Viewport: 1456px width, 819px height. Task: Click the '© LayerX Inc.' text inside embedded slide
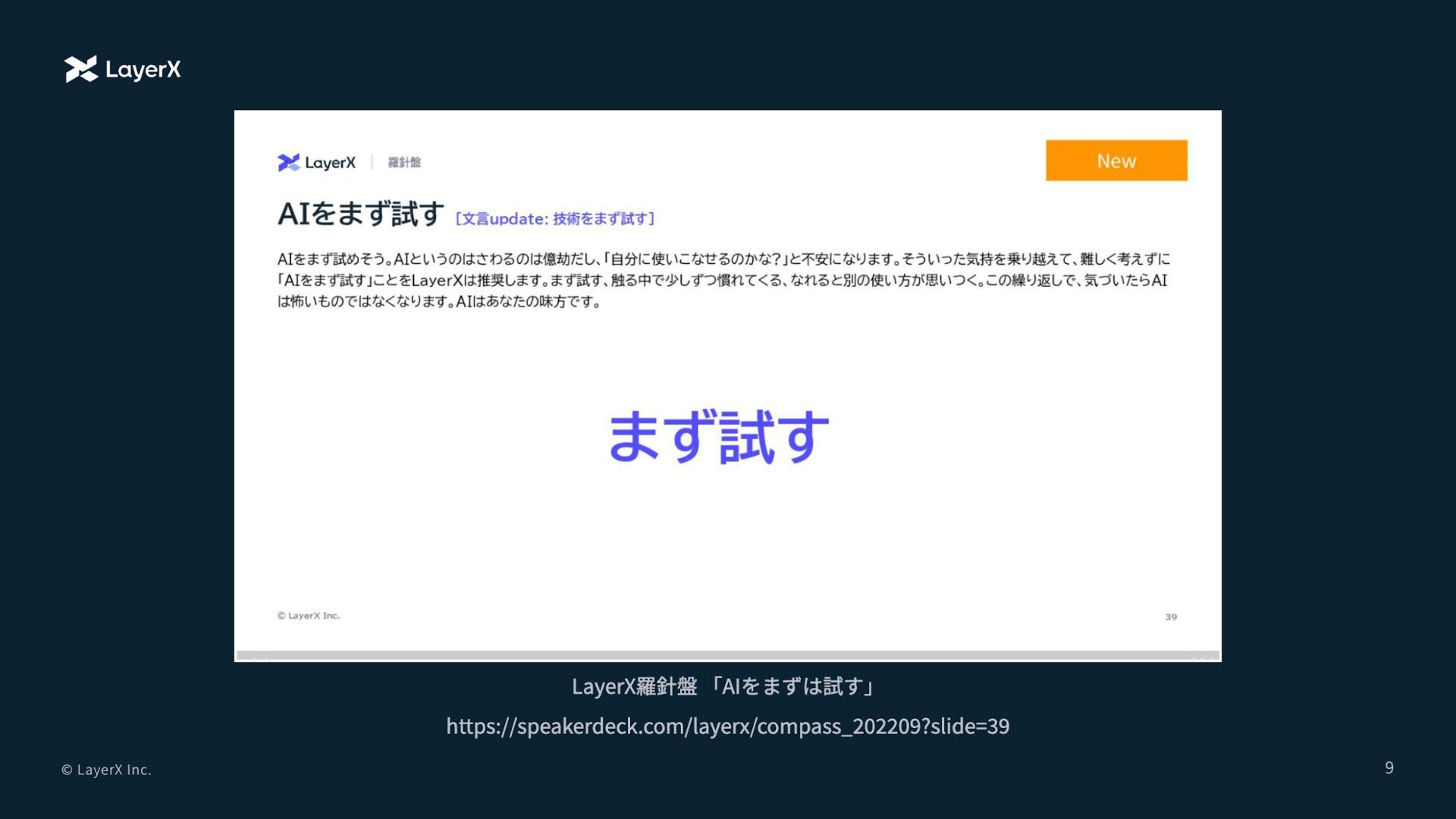point(309,616)
